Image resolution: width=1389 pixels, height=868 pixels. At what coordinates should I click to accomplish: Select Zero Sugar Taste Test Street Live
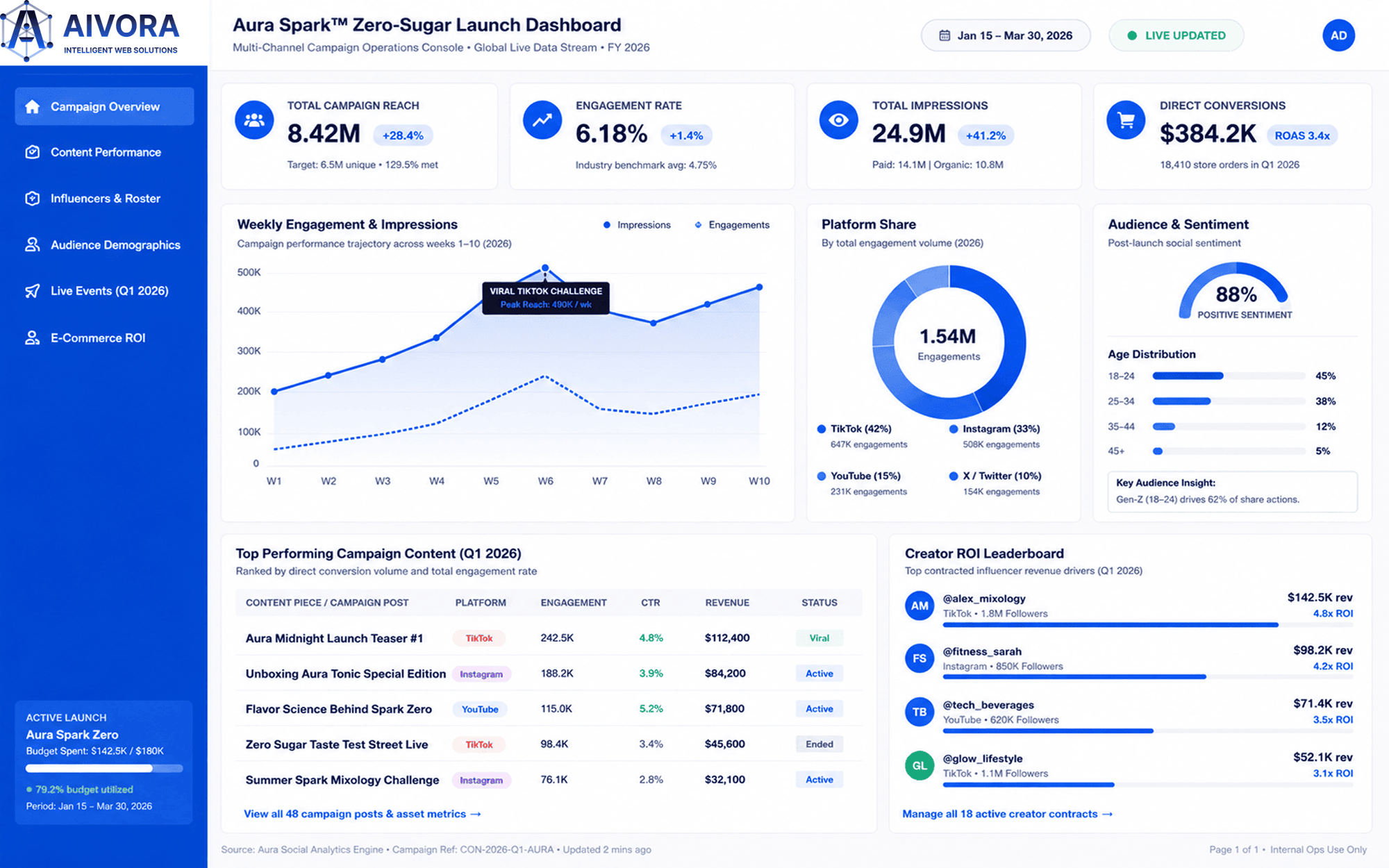[549, 744]
